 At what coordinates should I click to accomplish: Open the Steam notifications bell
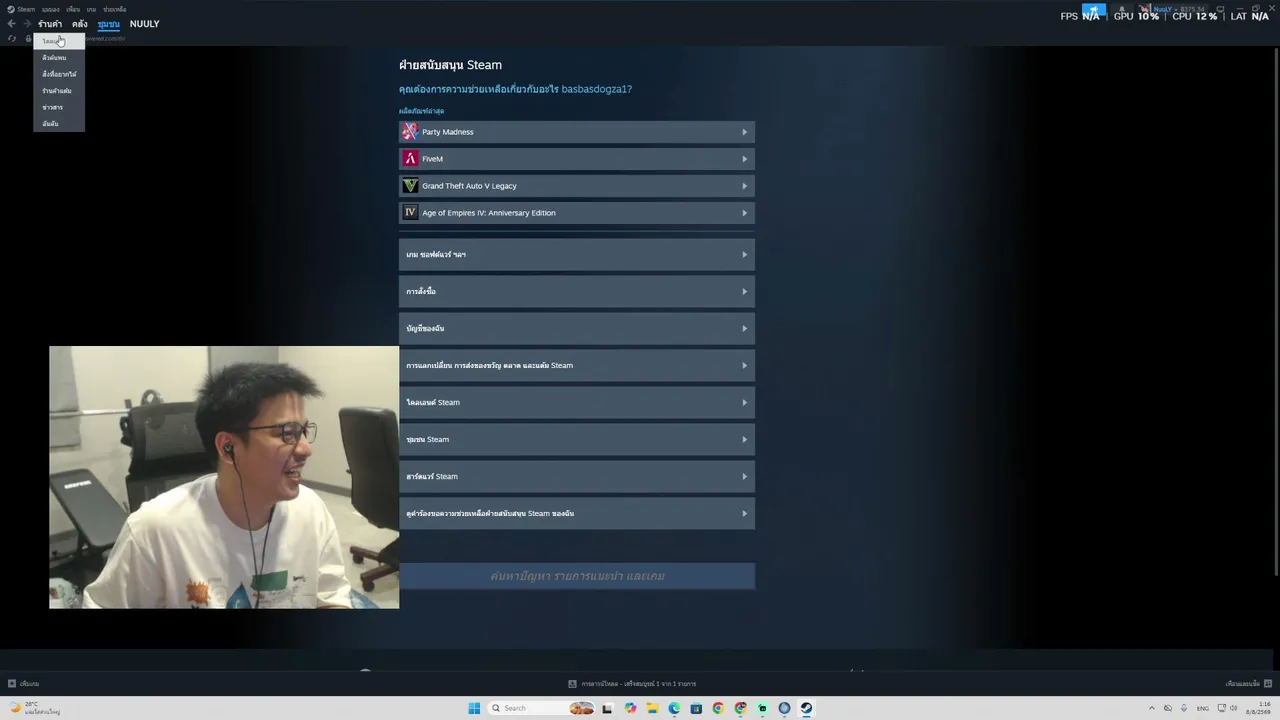pos(1121,10)
